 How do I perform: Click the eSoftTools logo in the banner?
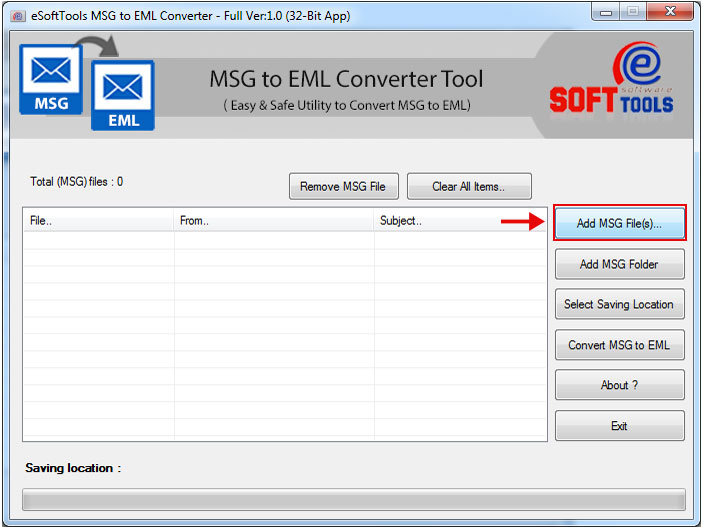pos(610,84)
